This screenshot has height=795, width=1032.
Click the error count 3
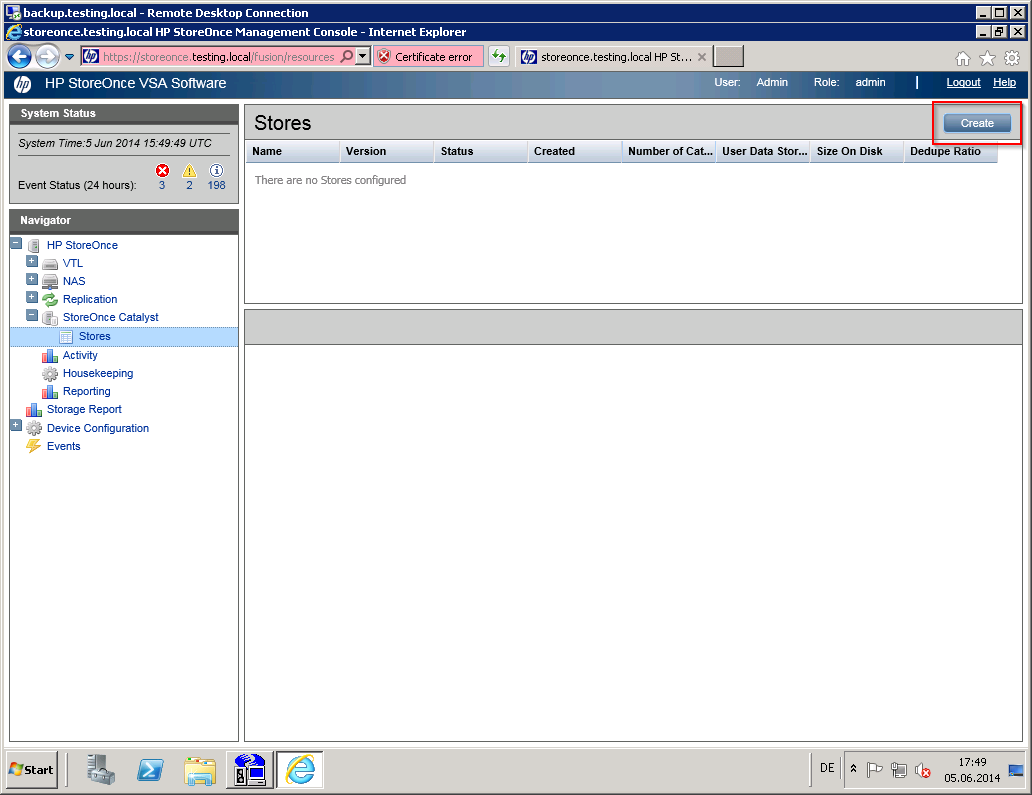[x=162, y=186]
